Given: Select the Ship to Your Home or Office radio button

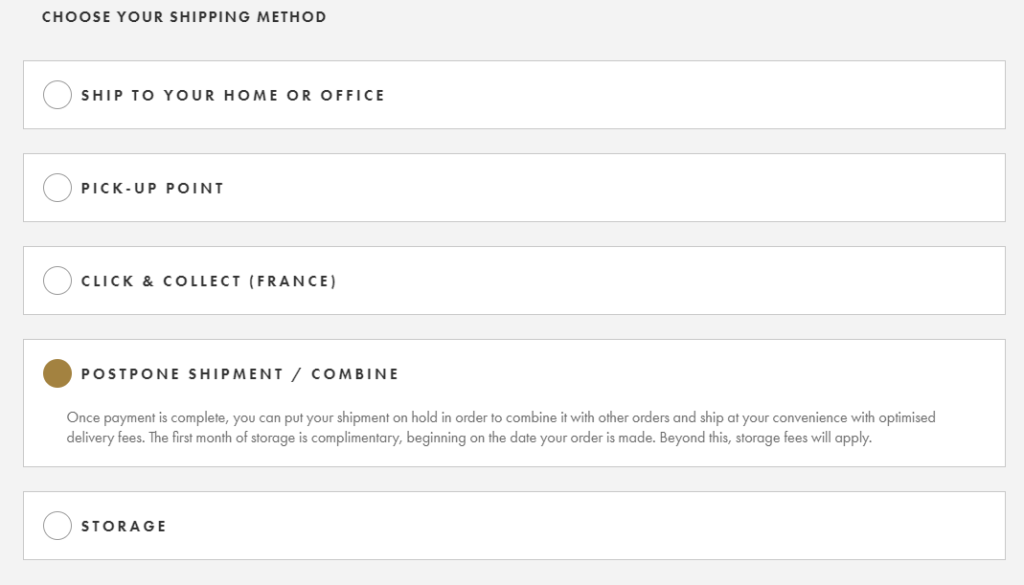Looking at the screenshot, I should [x=57, y=95].
